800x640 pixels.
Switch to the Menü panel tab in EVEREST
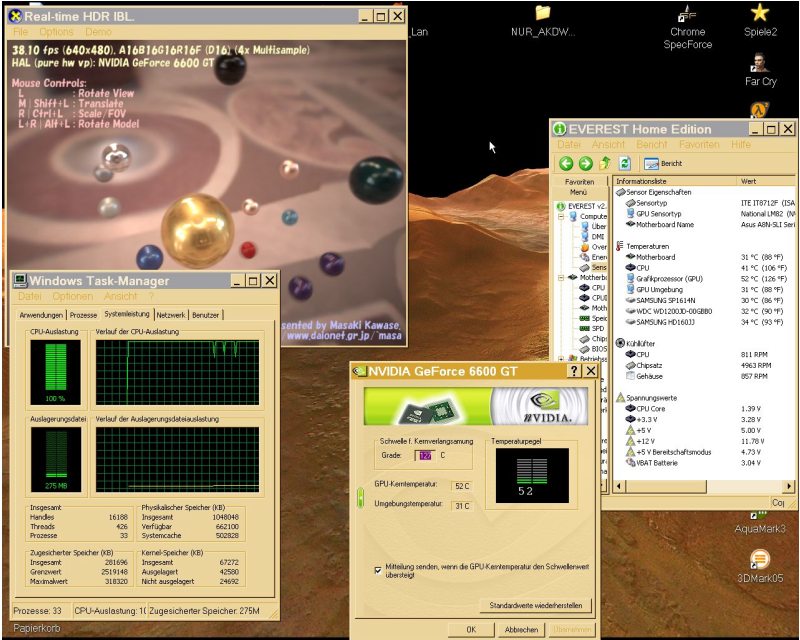pos(579,192)
